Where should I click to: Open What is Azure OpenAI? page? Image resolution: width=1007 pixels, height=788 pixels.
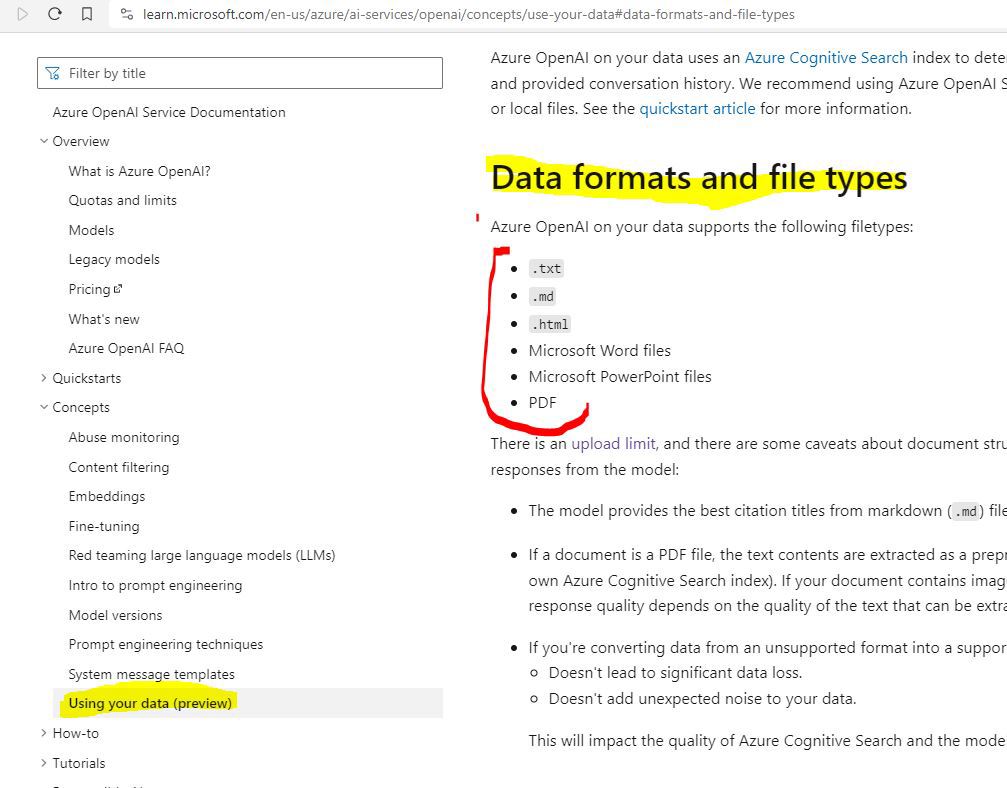tap(139, 171)
